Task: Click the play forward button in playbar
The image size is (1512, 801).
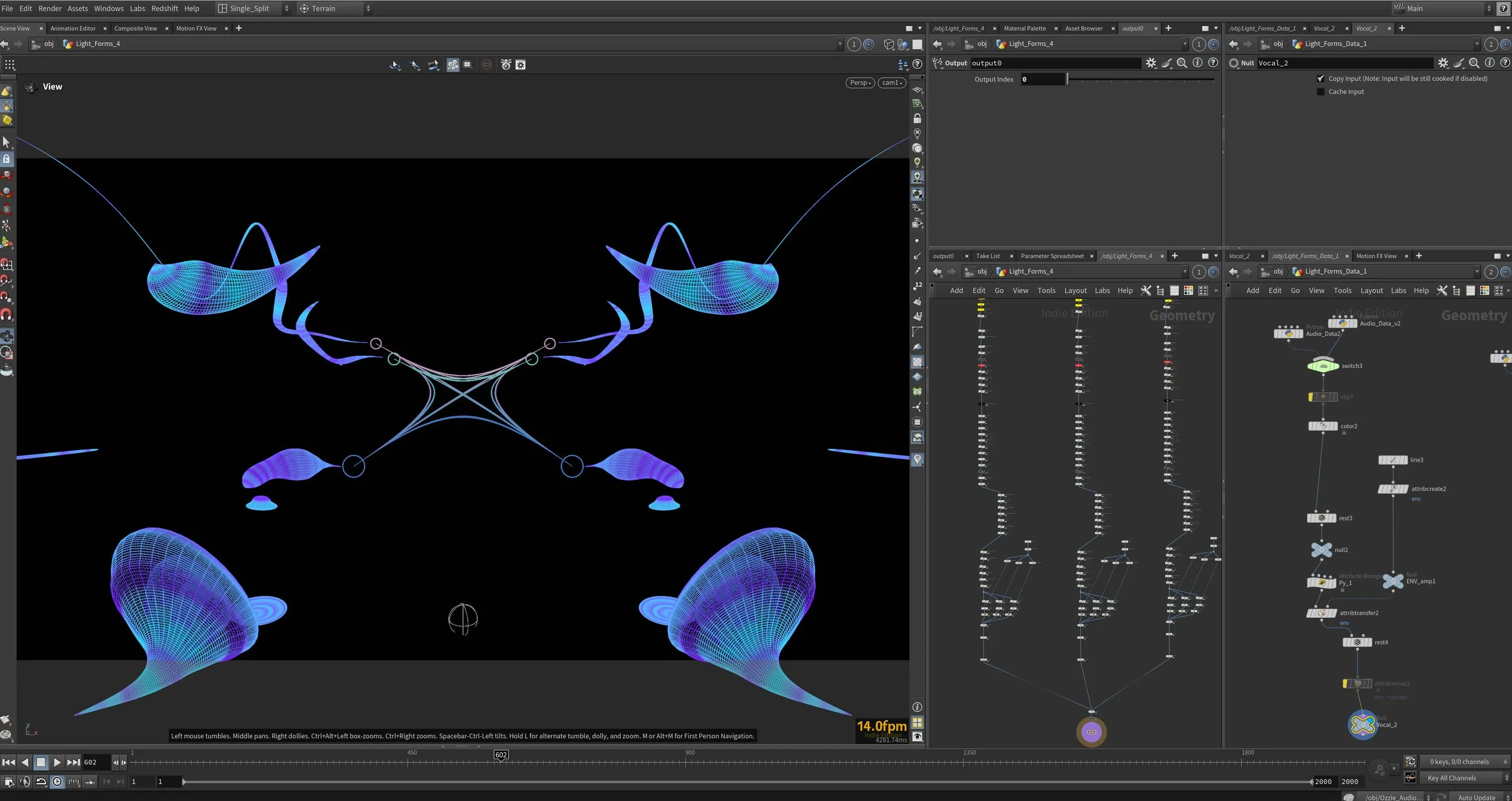Action: pyautogui.click(x=57, y=762)
